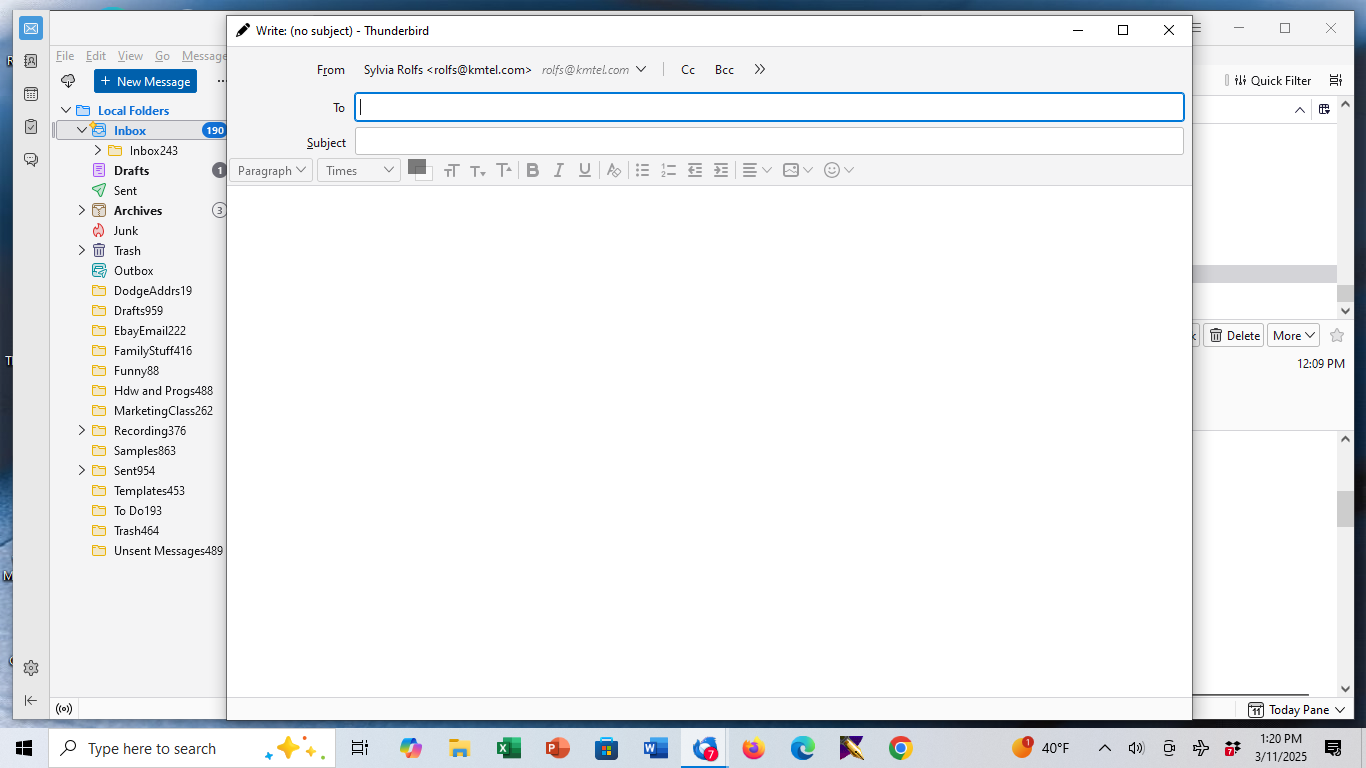This screenshot has width=1366, height=768.
Task: Click the smaller font size icon
Action: click(478, 171)
